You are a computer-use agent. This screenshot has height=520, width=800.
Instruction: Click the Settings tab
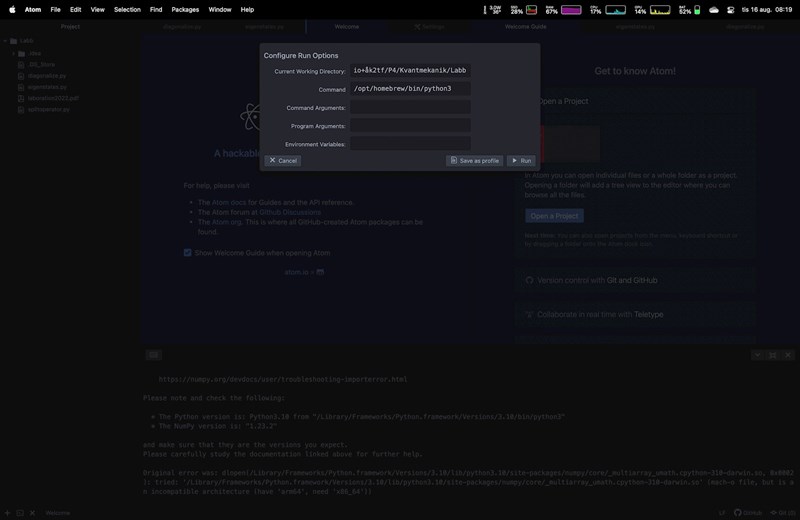point(431,27)
